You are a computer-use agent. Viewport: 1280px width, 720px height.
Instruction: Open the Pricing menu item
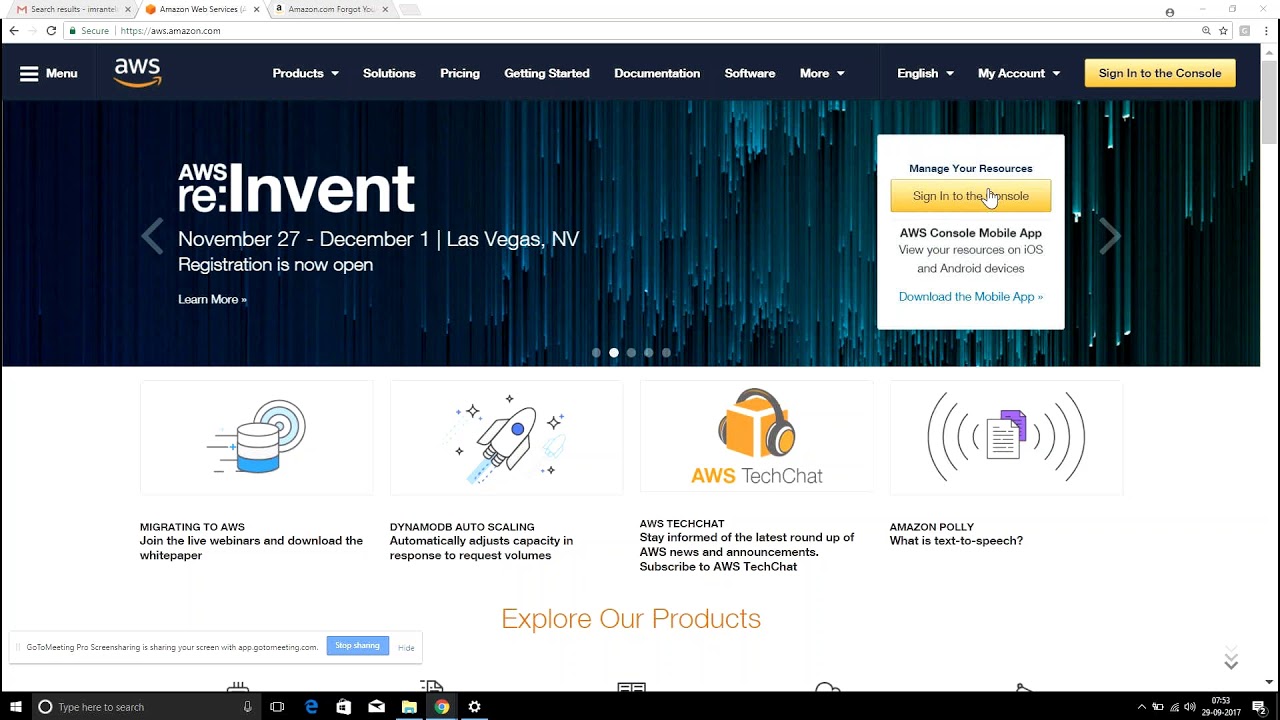(x=460, y=73)
